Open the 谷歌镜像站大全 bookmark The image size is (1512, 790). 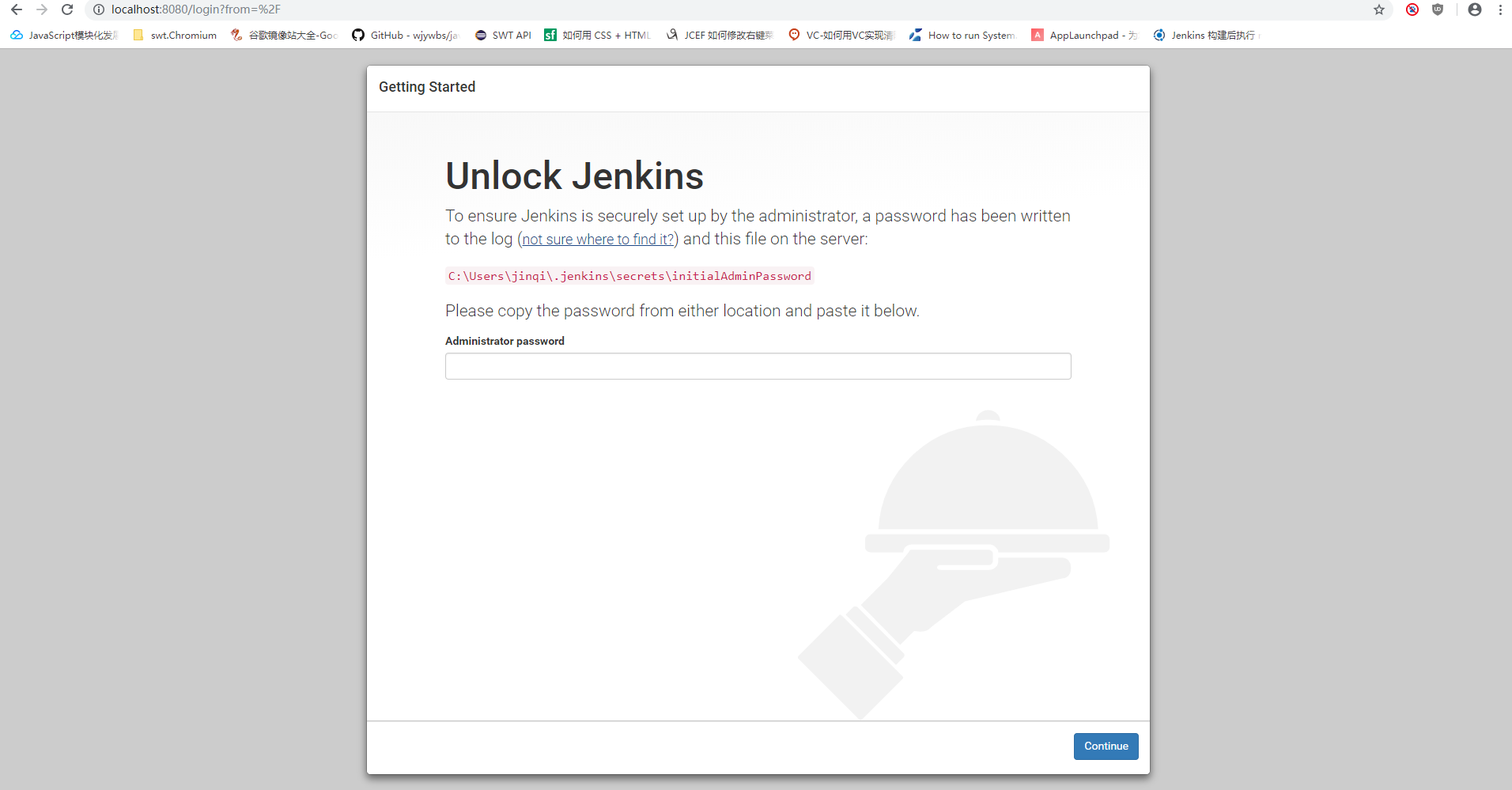284,35
